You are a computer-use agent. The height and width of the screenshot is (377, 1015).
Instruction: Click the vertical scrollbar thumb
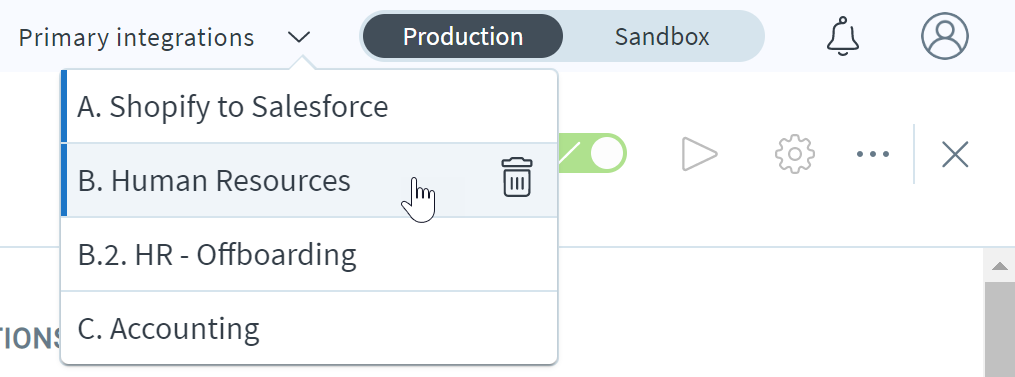[999, 329]
